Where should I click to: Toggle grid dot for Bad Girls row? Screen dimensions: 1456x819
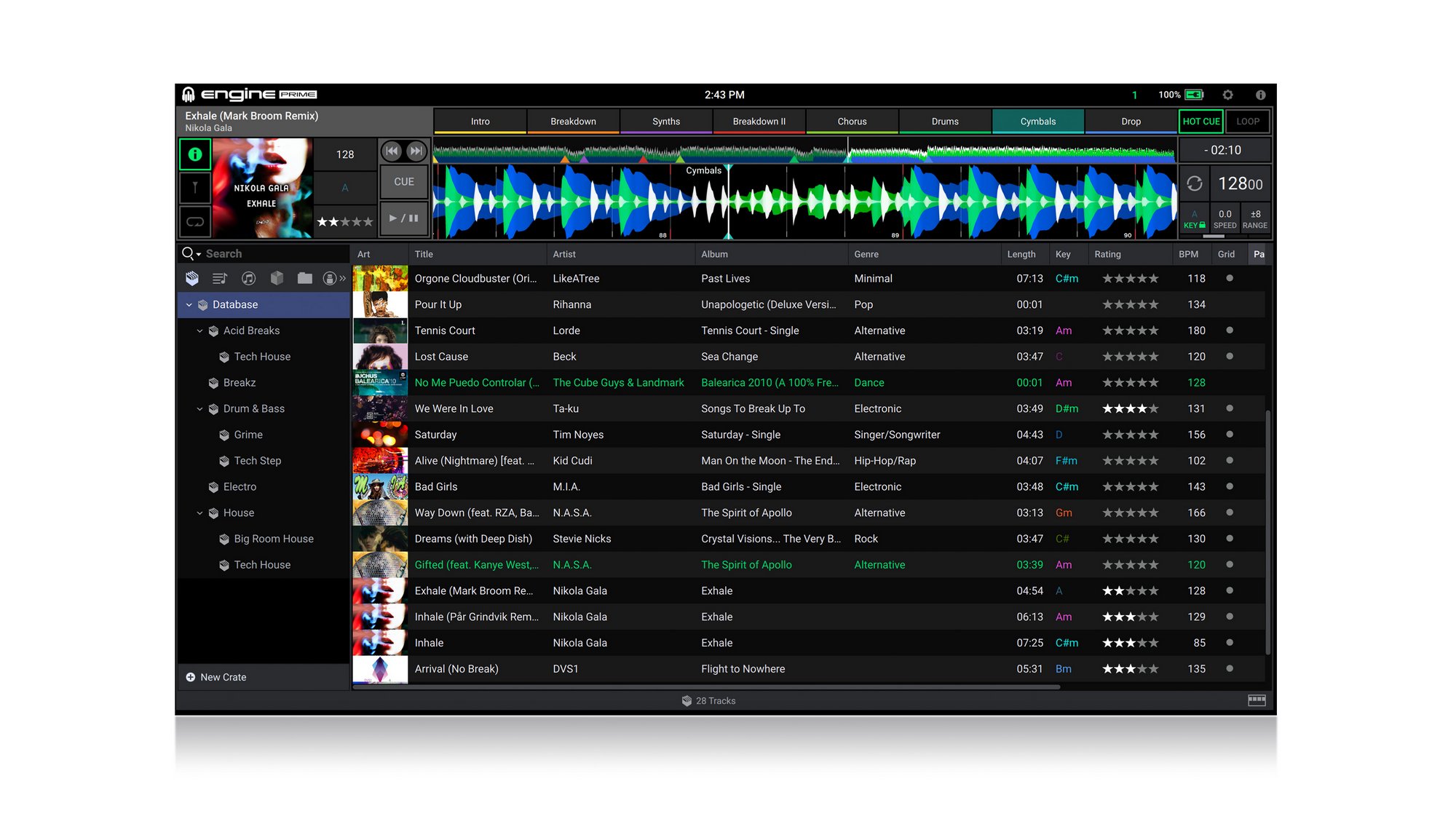(1230, 486)
